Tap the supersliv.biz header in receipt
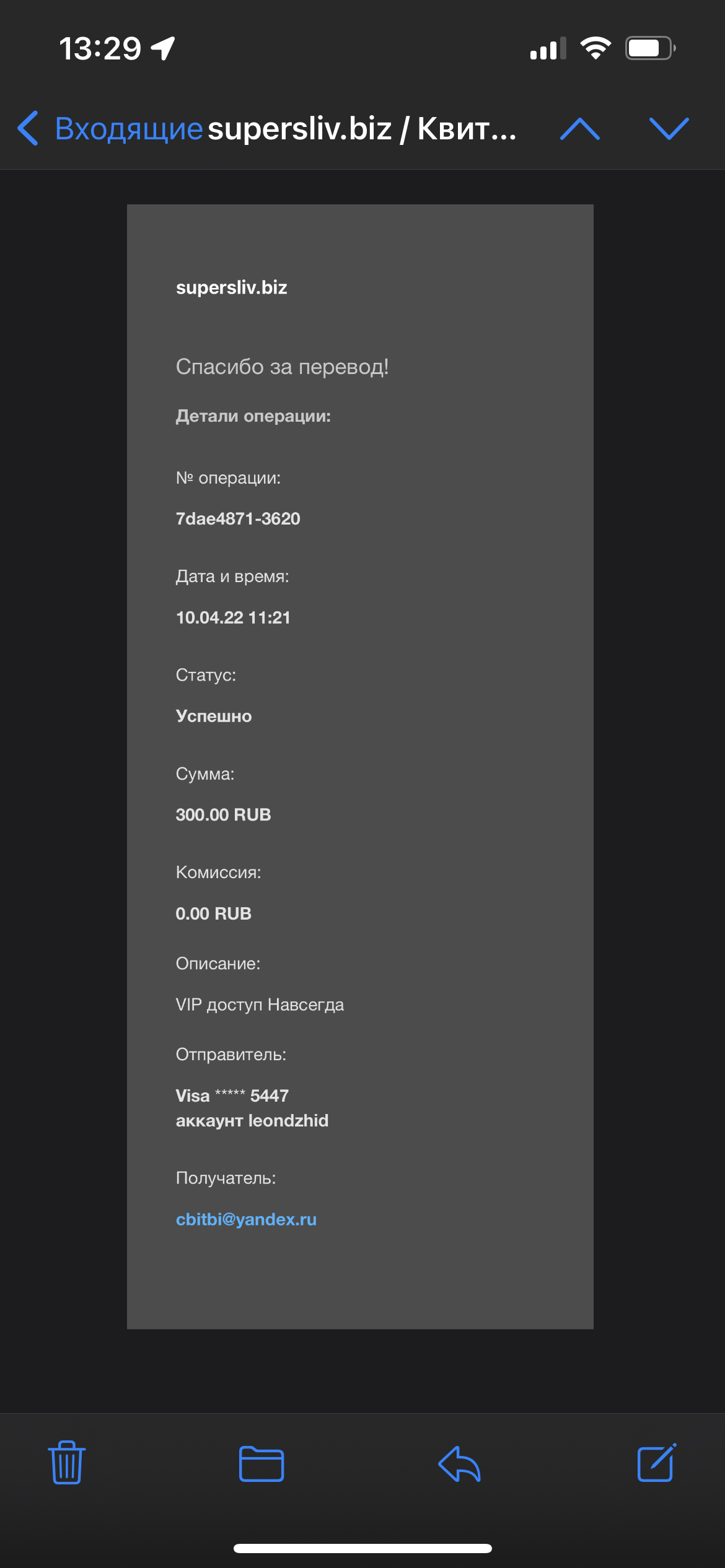The width and height of the screenshot is (725, 1568). 232,287
